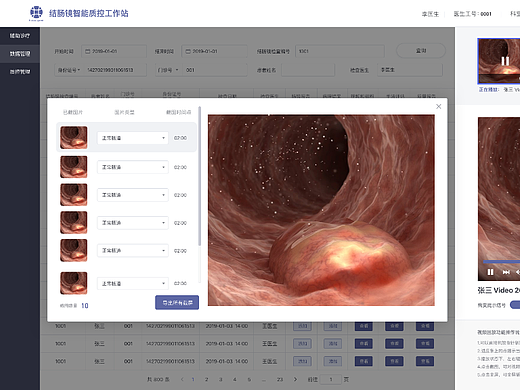Viewport: 520px width, 390px height.
Task: Open the outpatient number type dropdown
Action: click(x=168, y=70)
